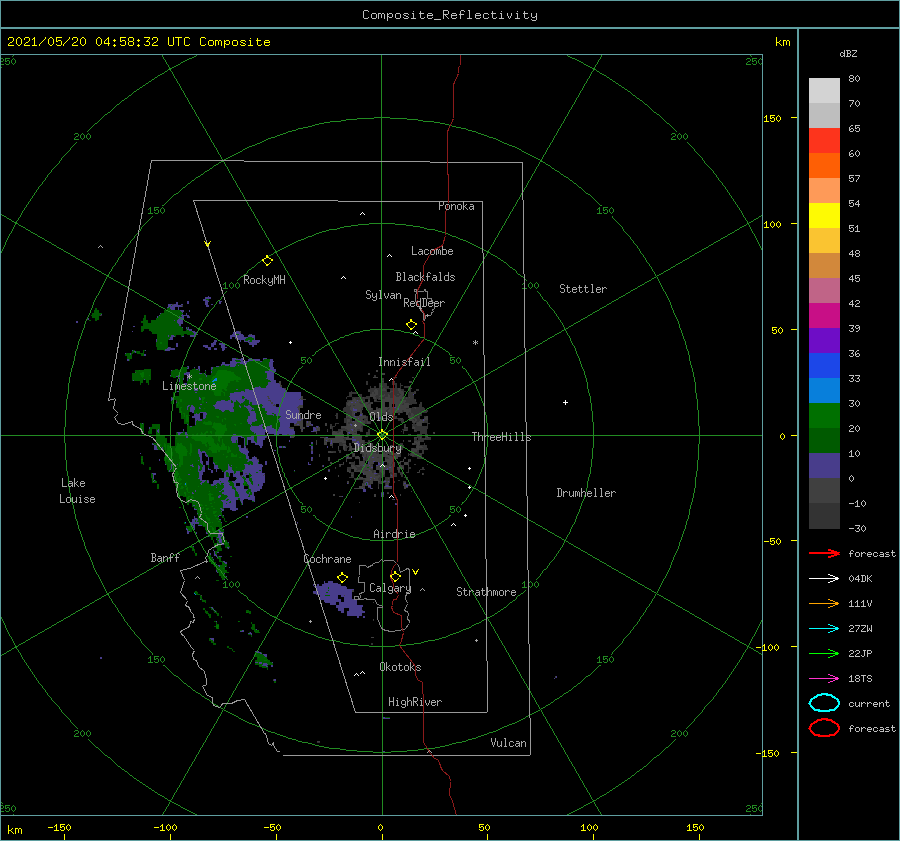Click the Sundre label
Image resolution: width=900 pixels, height=841 pixels.
pyautogui.click(x=303, y=414)
